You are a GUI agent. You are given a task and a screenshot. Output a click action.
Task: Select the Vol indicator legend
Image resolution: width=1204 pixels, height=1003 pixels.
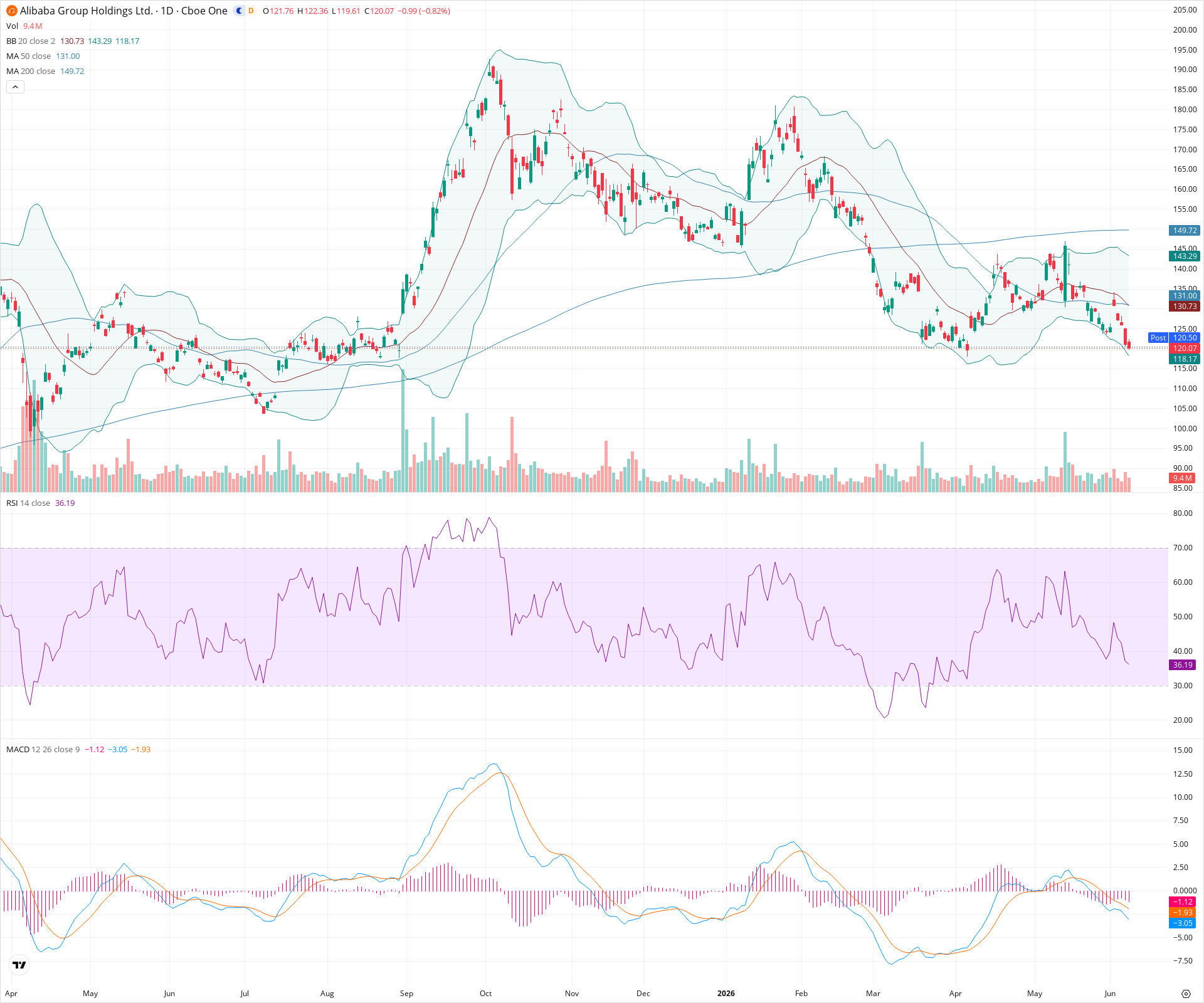pos(12,26)
